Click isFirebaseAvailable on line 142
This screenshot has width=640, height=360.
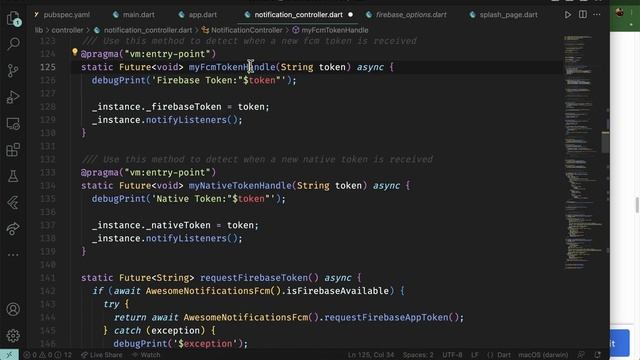pos(337,291)
